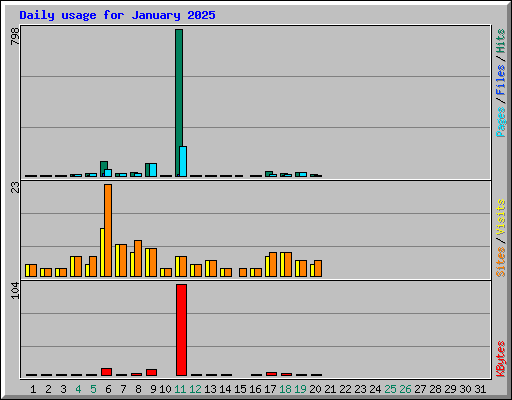The height and width of the screenshot is (400, 512).
Task: Click the red 'KBytes' legend label
Action: [x=501, y=359]
